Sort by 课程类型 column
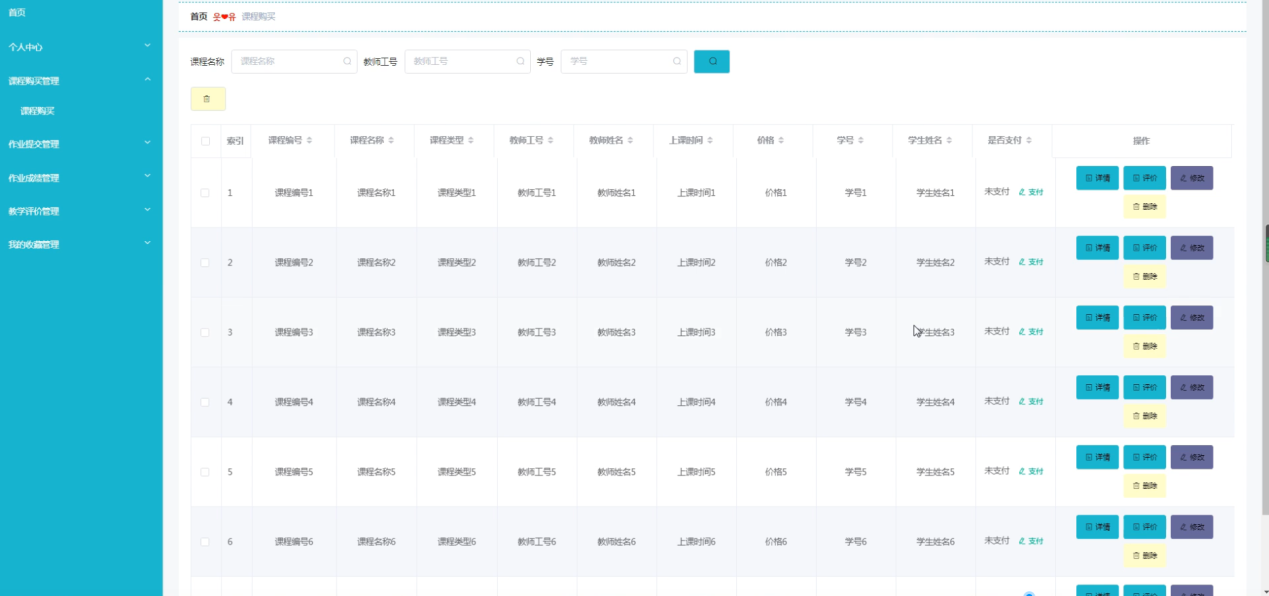Screen dimensions: 1269x596 [471, 141]
